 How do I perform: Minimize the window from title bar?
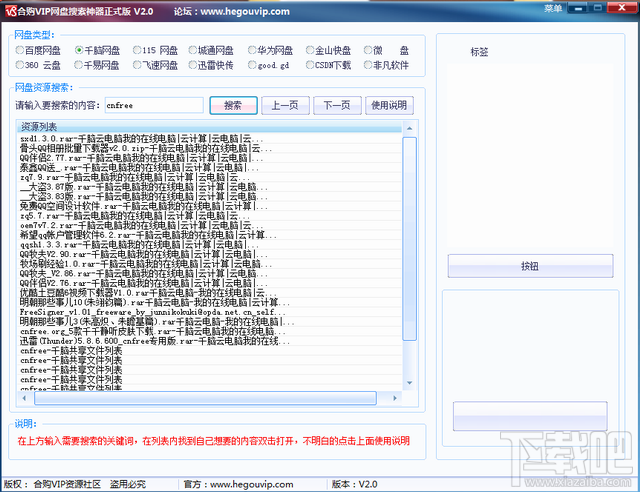tap(577, 8)
